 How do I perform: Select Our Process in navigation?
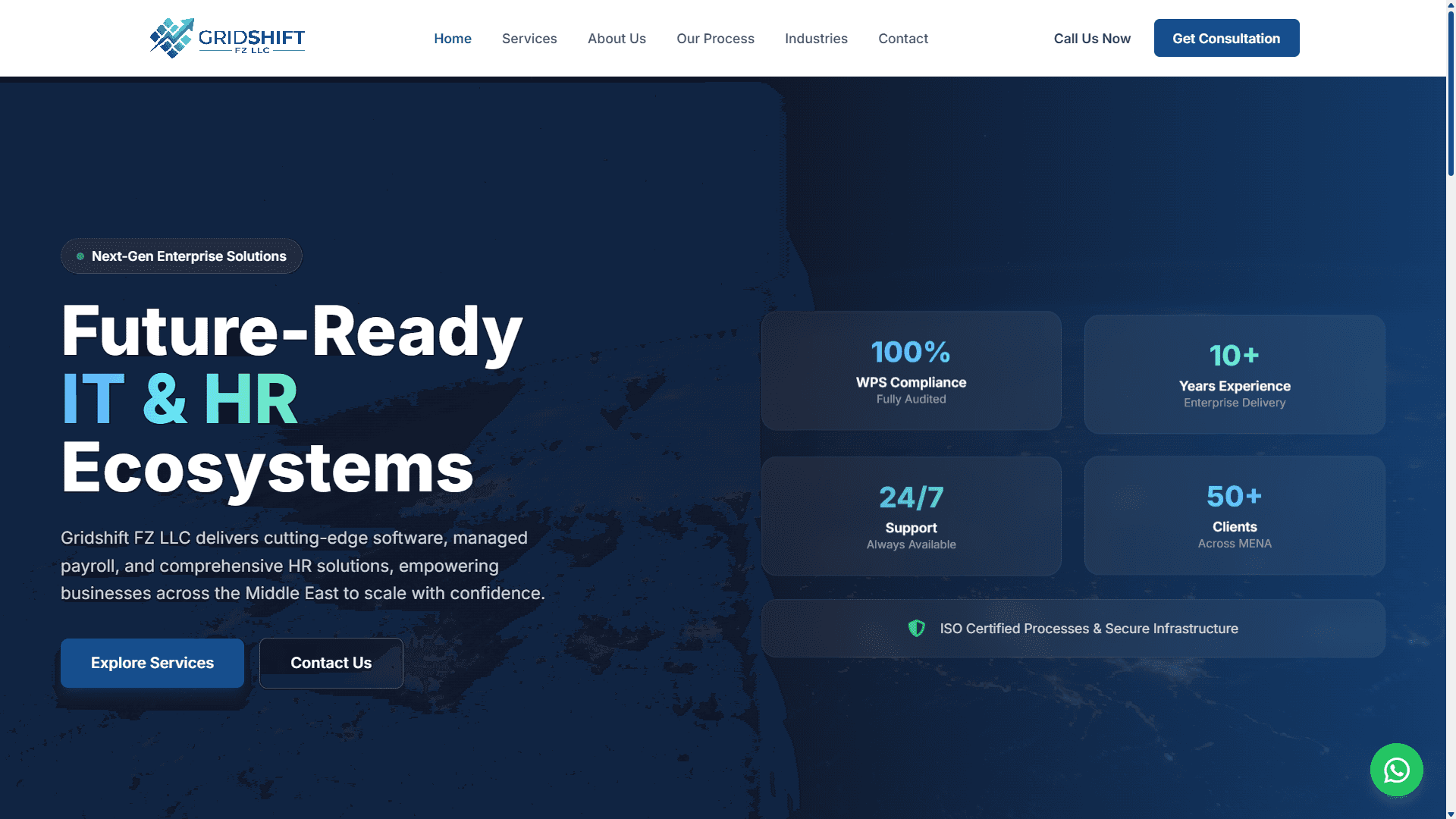715,39
